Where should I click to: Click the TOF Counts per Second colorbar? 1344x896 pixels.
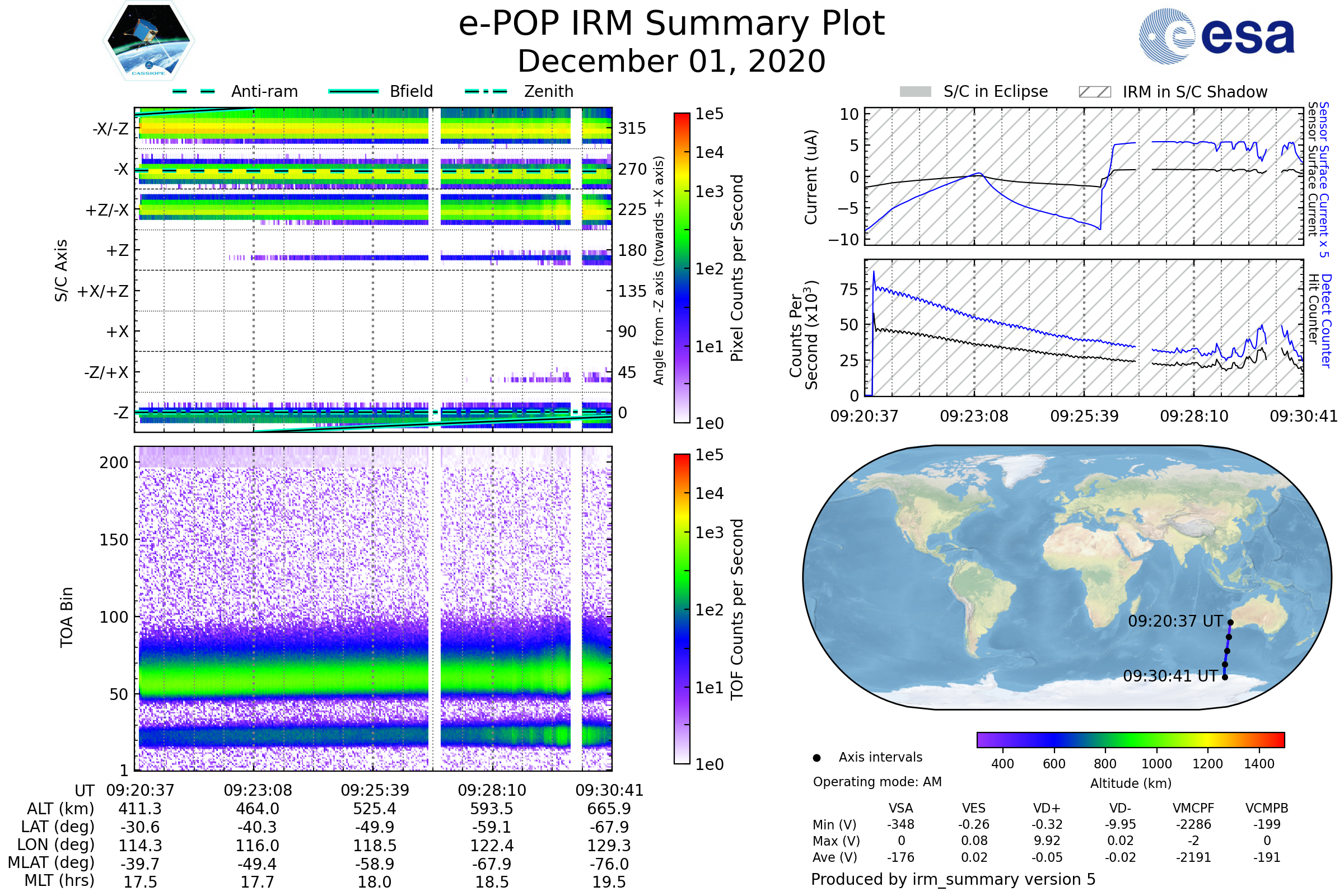(682, 609)
